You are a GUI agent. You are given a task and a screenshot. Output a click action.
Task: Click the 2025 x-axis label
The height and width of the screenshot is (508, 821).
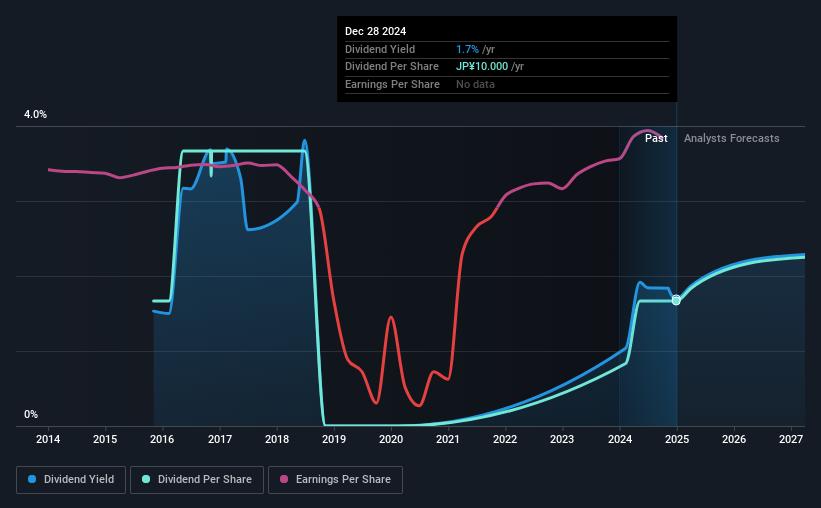[x=676, y=439]
